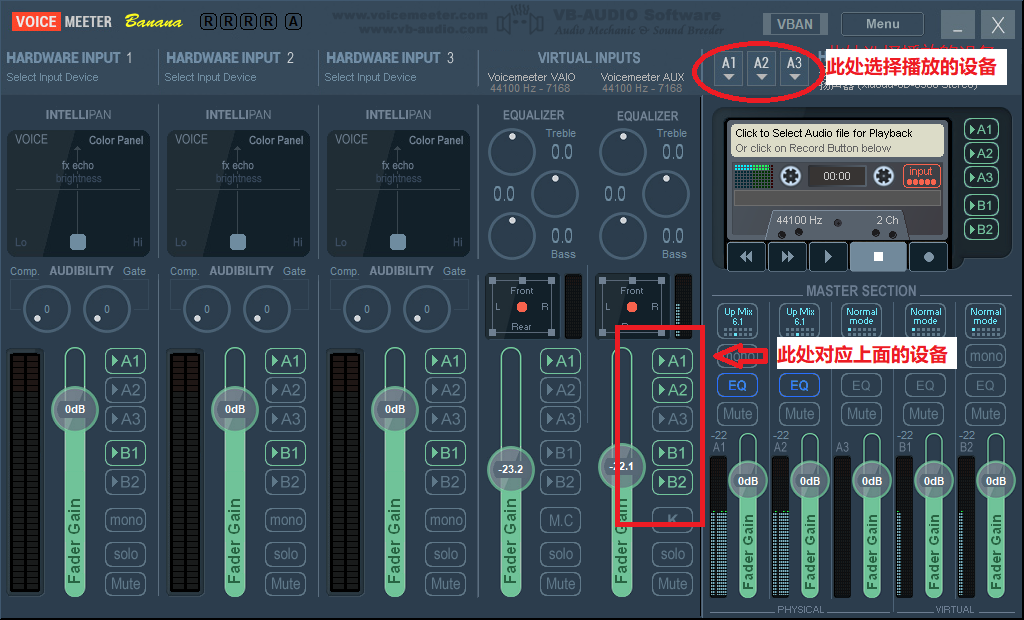Click the cassette fast-forward button

(x=788, y=257)
